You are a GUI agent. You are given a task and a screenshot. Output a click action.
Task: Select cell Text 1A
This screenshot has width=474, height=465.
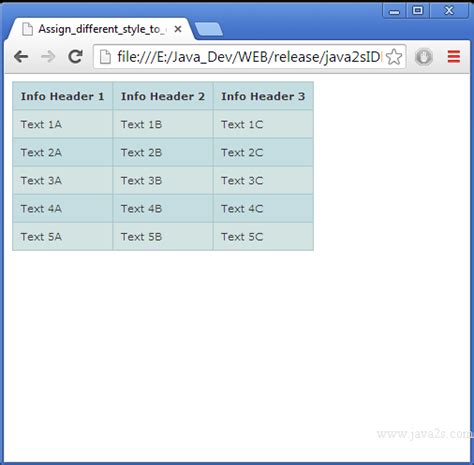click(63, 124)
